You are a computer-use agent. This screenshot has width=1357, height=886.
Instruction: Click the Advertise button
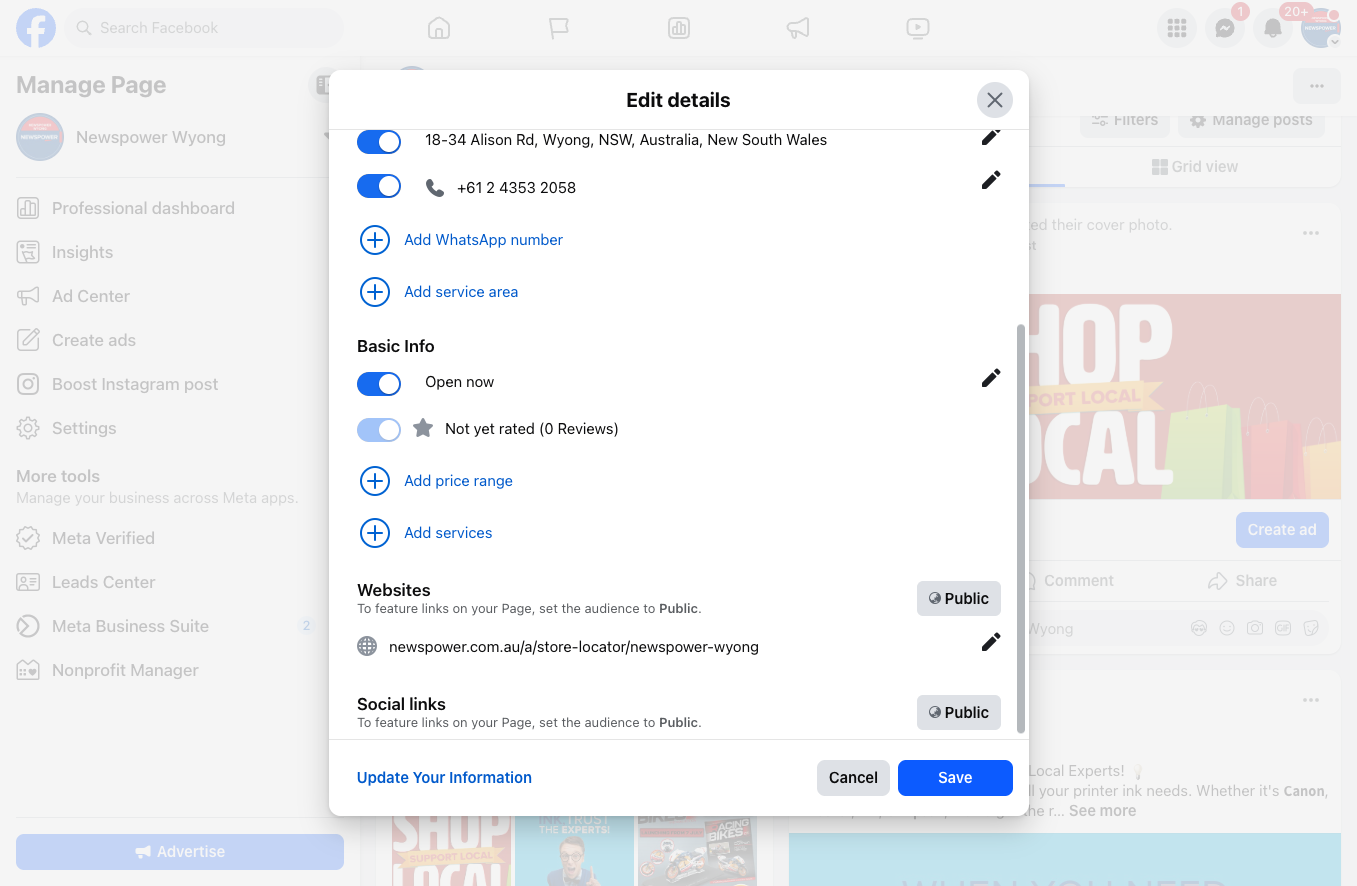[180, 852]
